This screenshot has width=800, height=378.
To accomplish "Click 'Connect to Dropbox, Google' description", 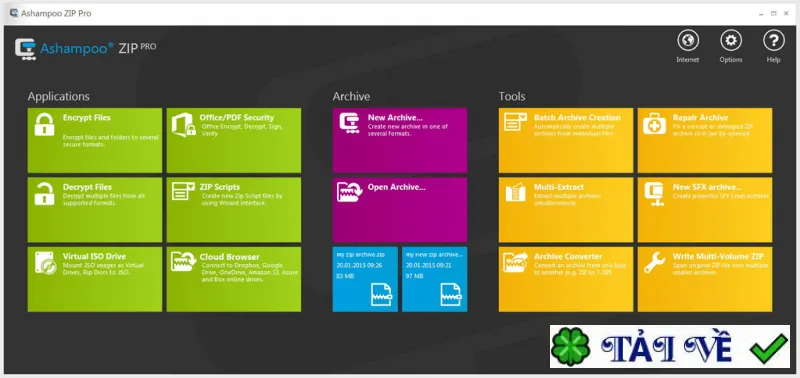I will click(x=241, y=266).
